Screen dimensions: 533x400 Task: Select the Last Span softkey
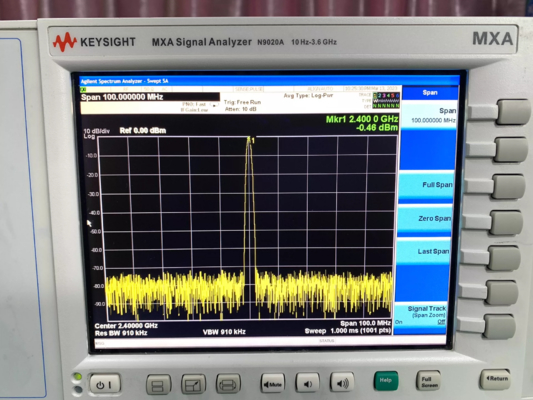click(423, 252)
